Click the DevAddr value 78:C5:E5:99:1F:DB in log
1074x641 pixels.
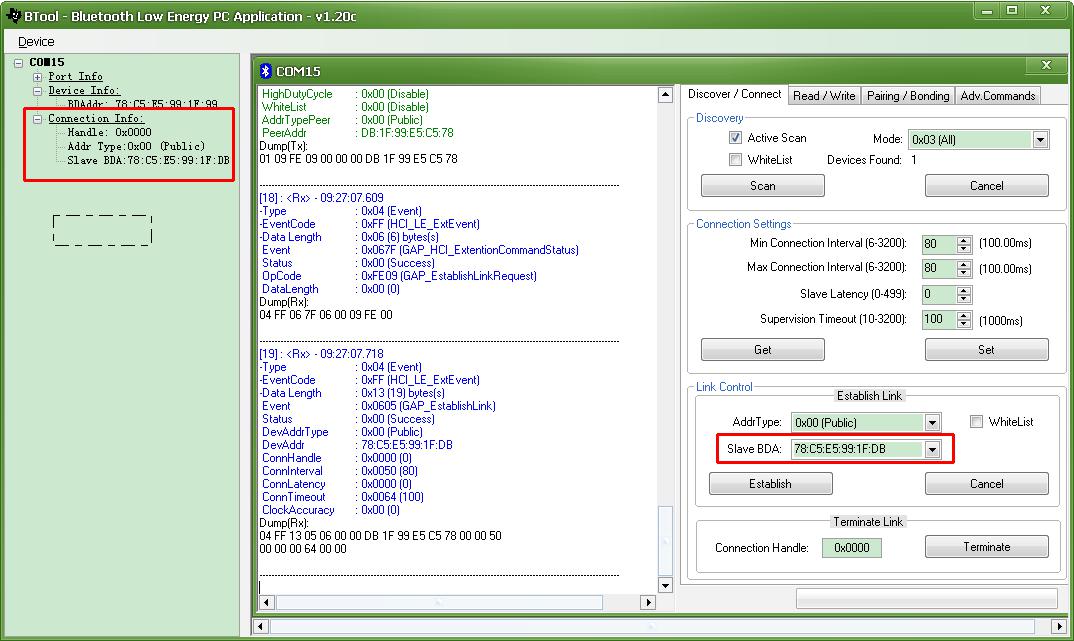407,445
